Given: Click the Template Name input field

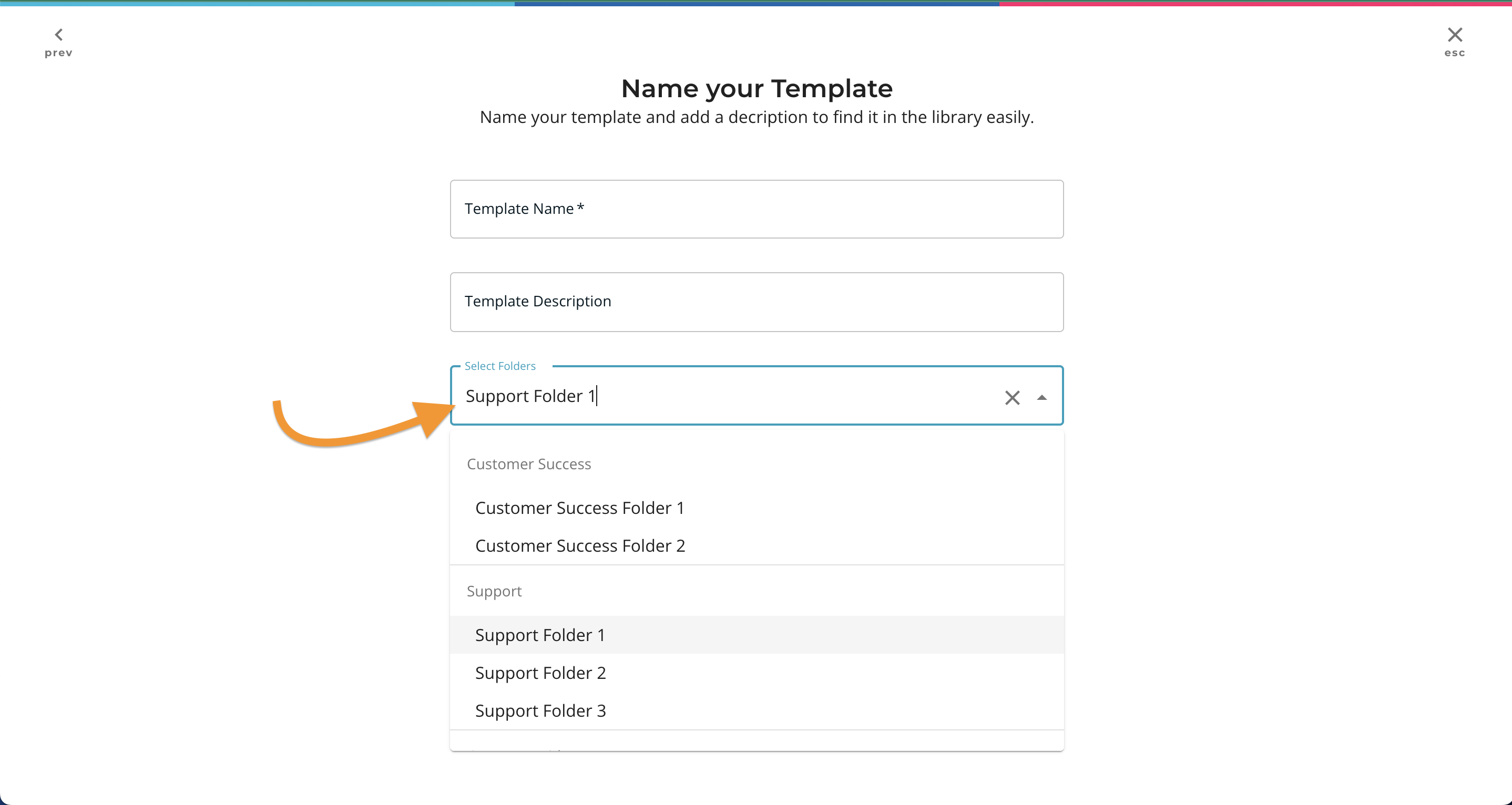Looking at the screenshot, I should click(x=756, y=209).
